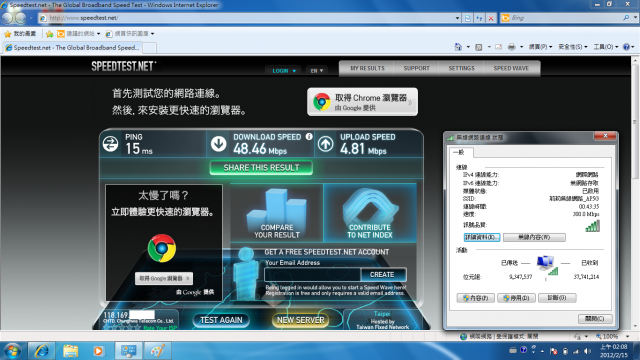The height and width of the screenshot is (360, 640).
Task: Click the Chrome logo in the left ad
Action: 162,248
